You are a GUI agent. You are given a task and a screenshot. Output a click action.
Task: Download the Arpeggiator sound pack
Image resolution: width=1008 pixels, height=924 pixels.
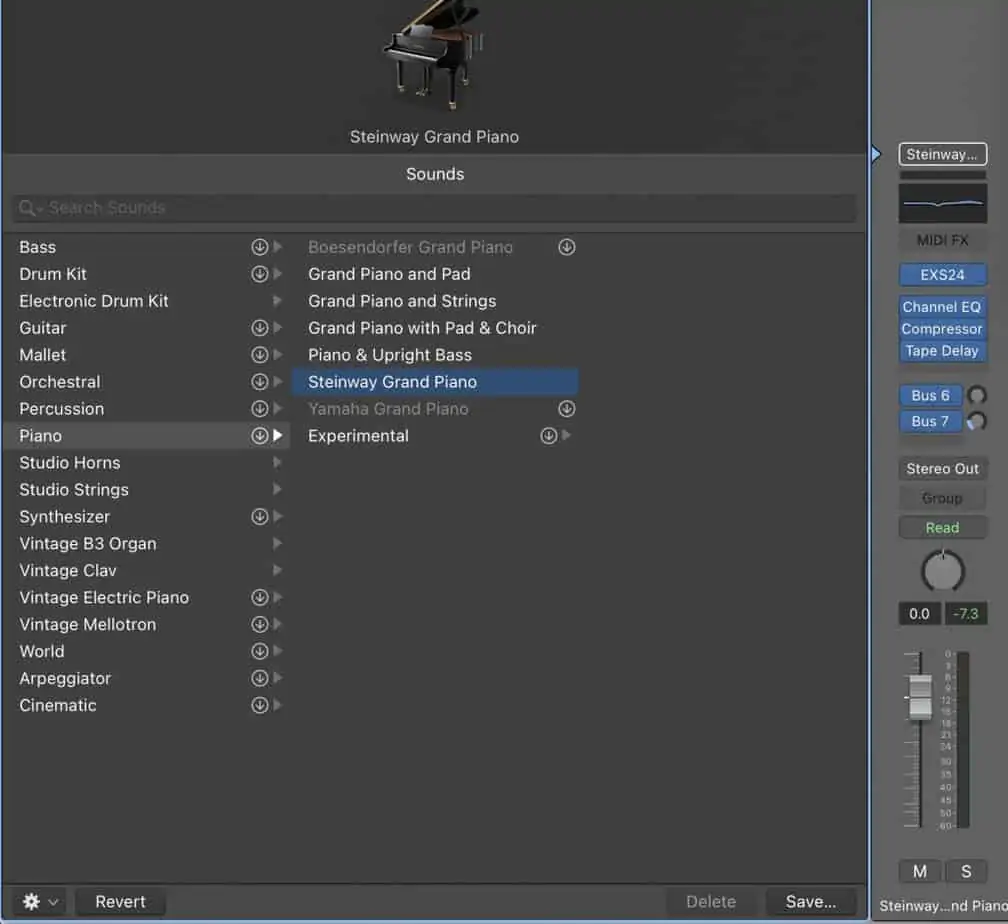pos(259,678)
